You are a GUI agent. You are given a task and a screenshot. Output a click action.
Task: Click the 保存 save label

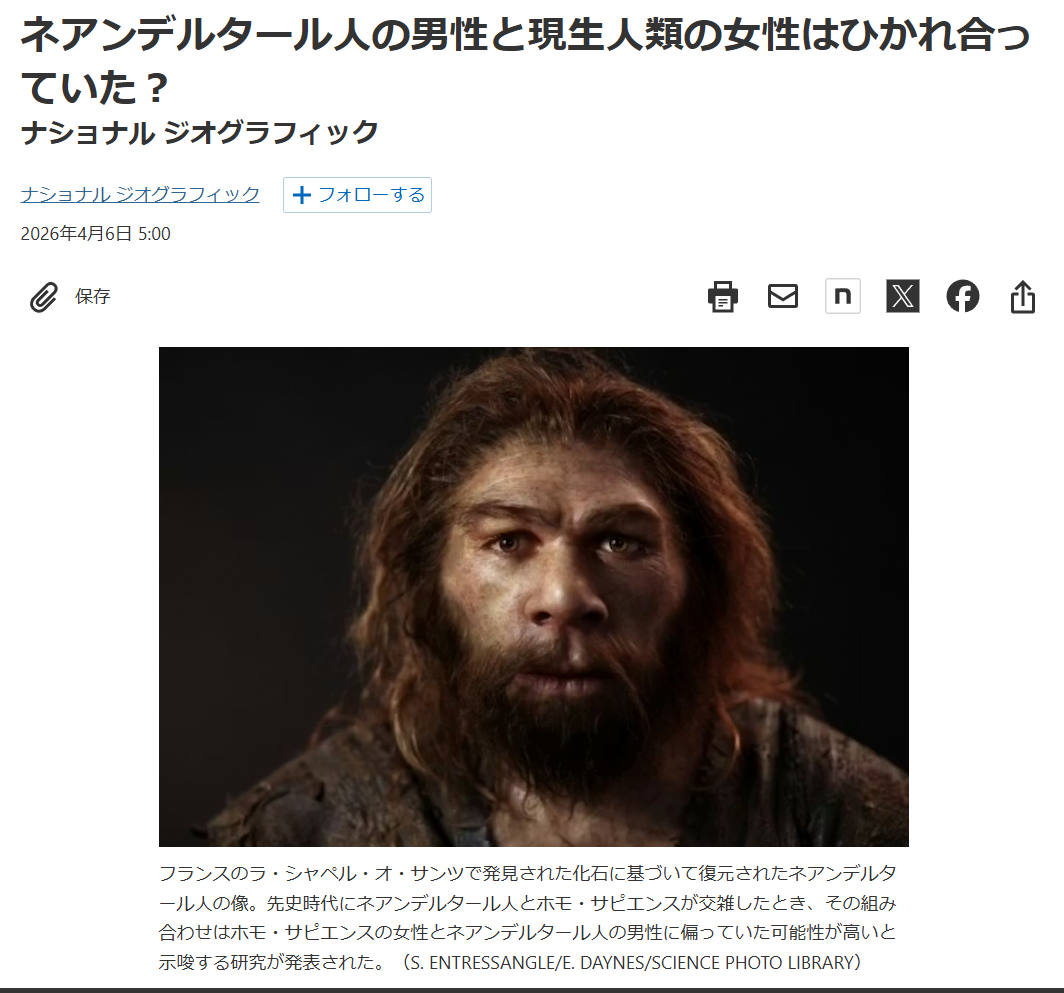[93, 296]
